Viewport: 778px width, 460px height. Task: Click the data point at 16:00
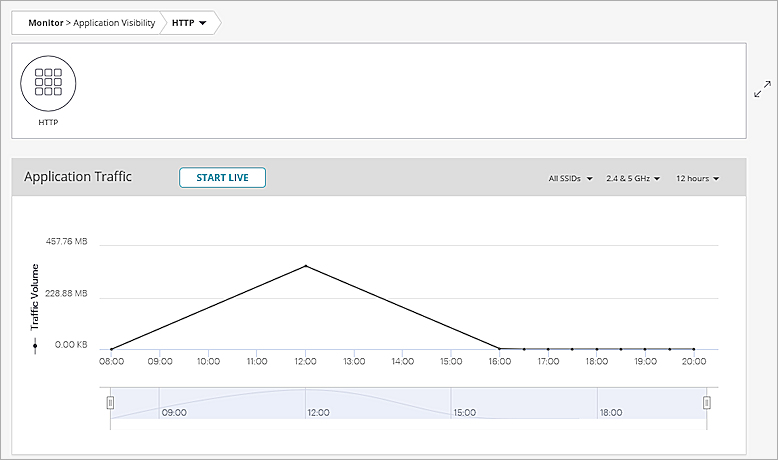500,349
